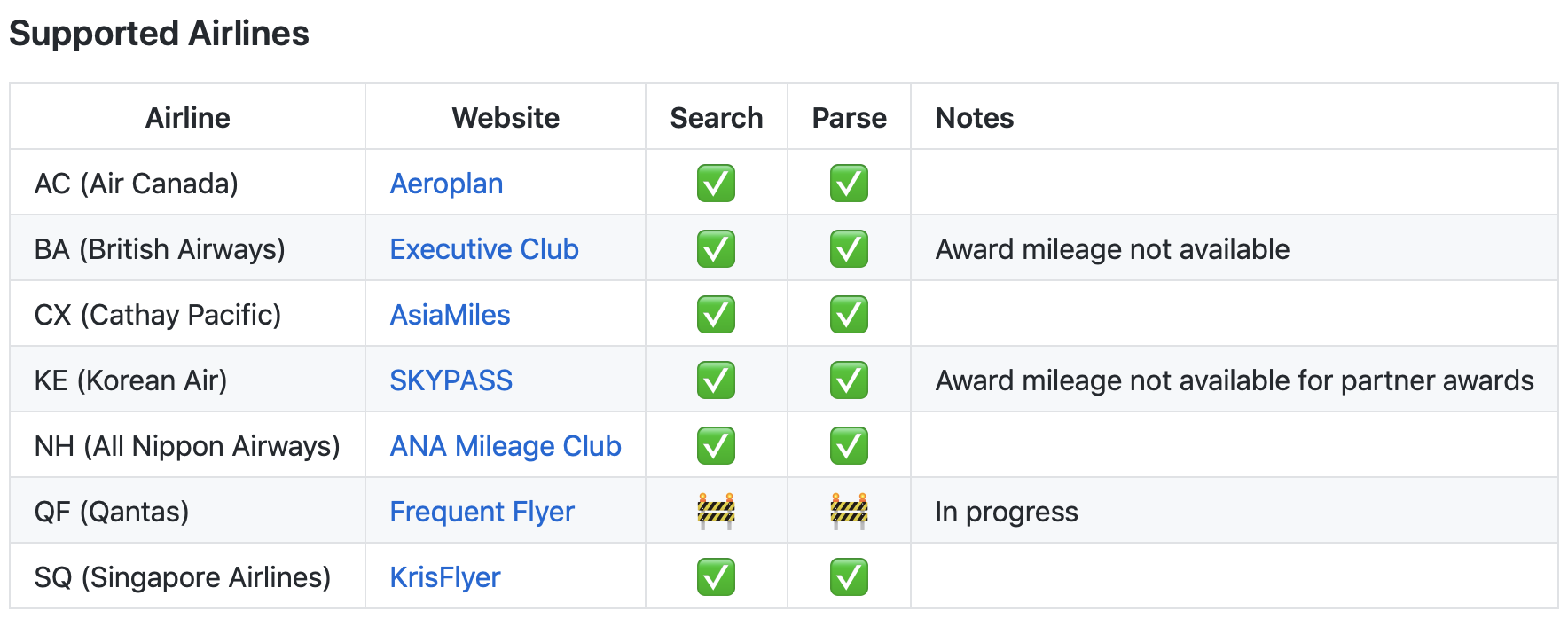Click Cathay Pacific's Parse checkmark icon

click(849, 315)
